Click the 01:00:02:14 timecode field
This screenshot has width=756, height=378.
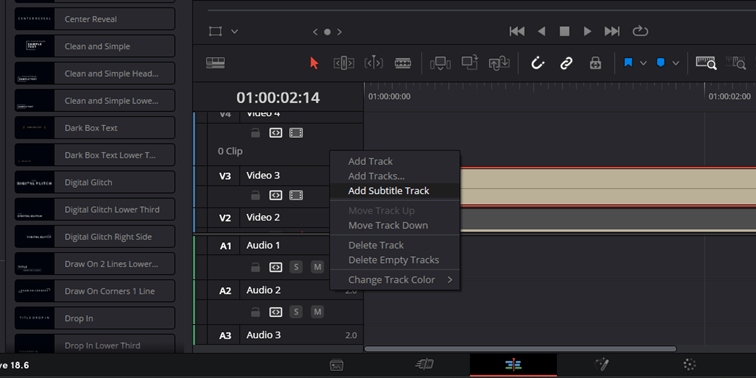(278, 98)
